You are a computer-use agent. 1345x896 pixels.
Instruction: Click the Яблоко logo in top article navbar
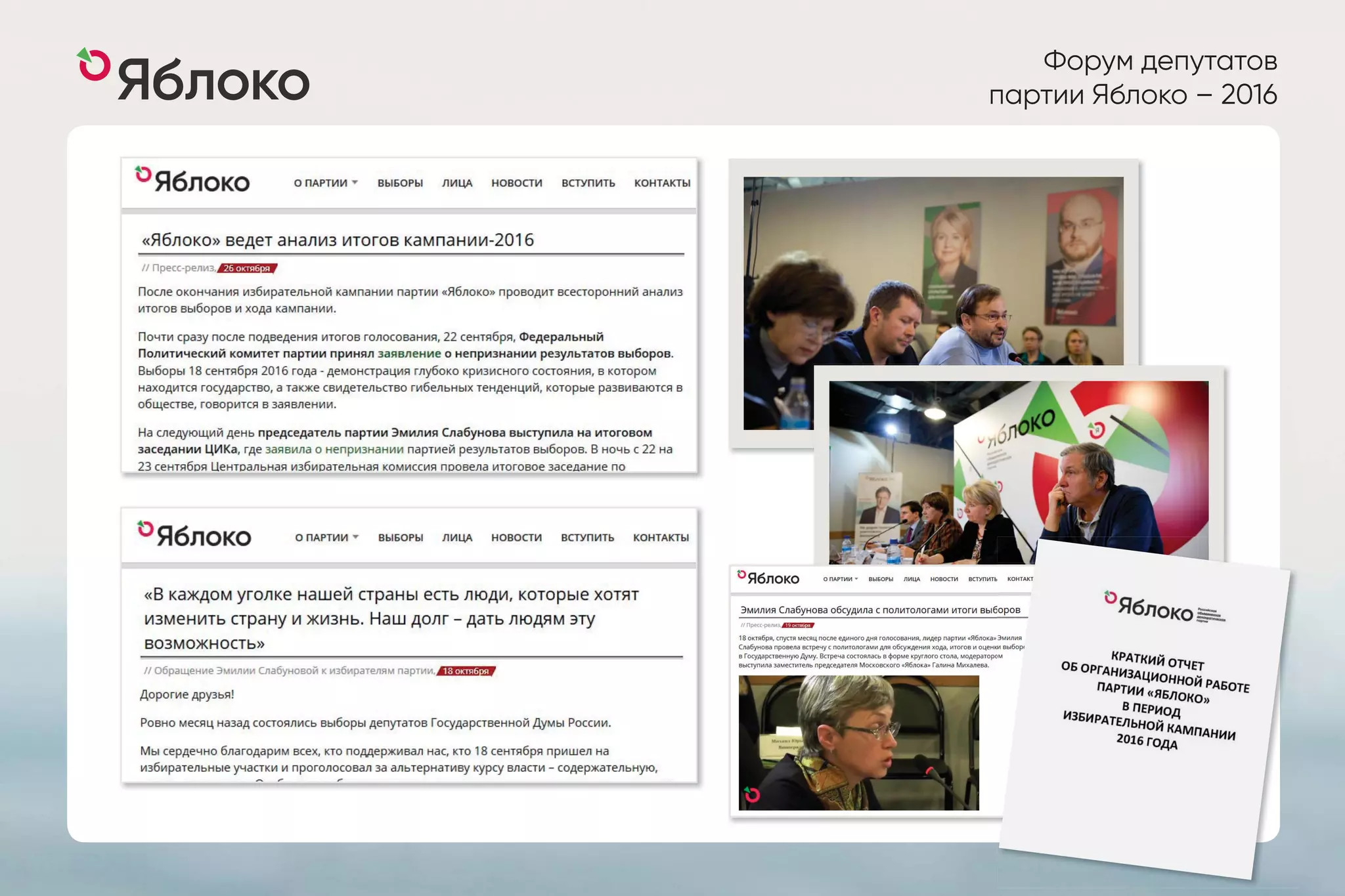pyautogui.click(x=192, y=181)
